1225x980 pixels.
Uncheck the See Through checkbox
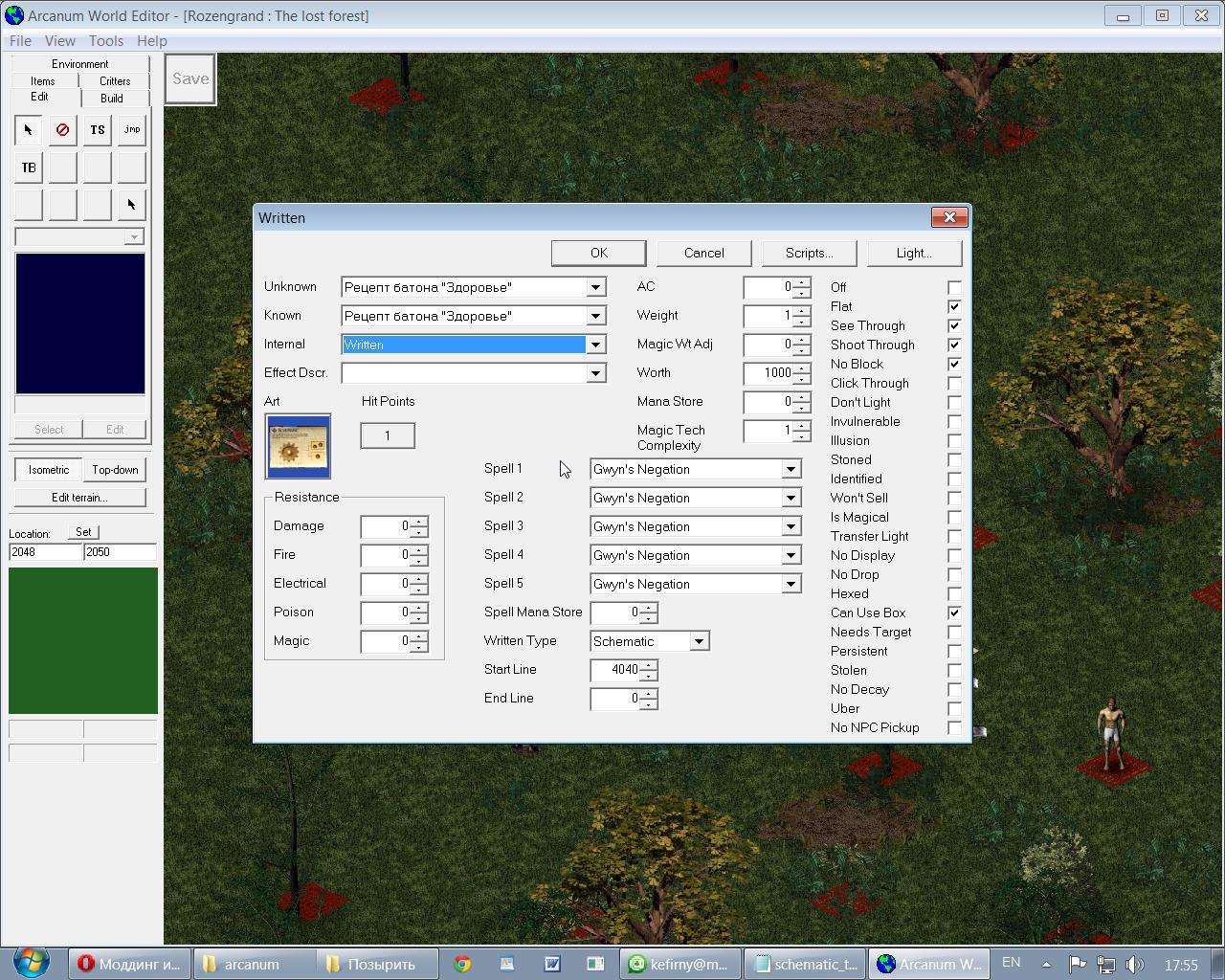[x=954, y=325]
